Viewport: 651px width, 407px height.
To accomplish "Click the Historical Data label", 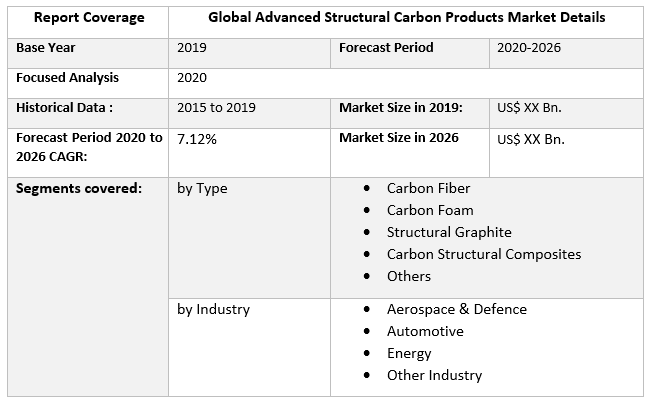I will [64, 108].
